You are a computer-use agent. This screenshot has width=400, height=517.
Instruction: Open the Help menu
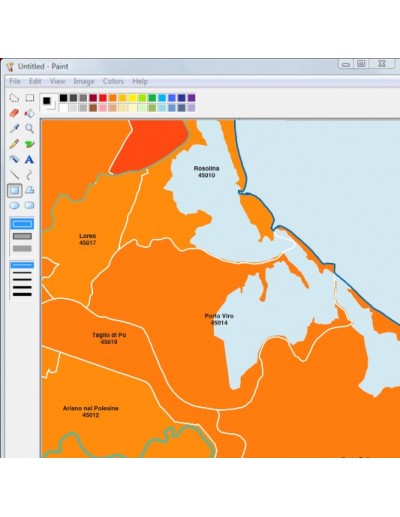tap(140, 81)
